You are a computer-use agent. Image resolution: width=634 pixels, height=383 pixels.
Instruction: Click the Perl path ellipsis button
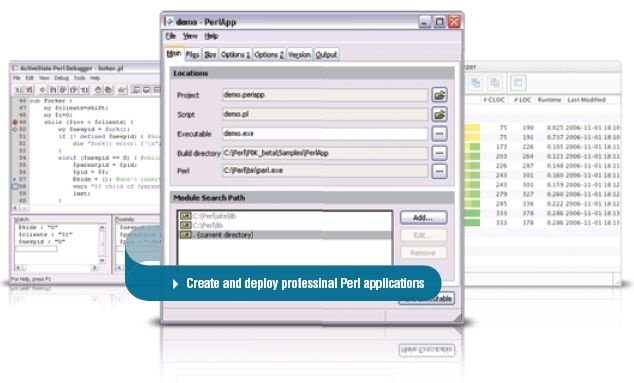point(440,171)
